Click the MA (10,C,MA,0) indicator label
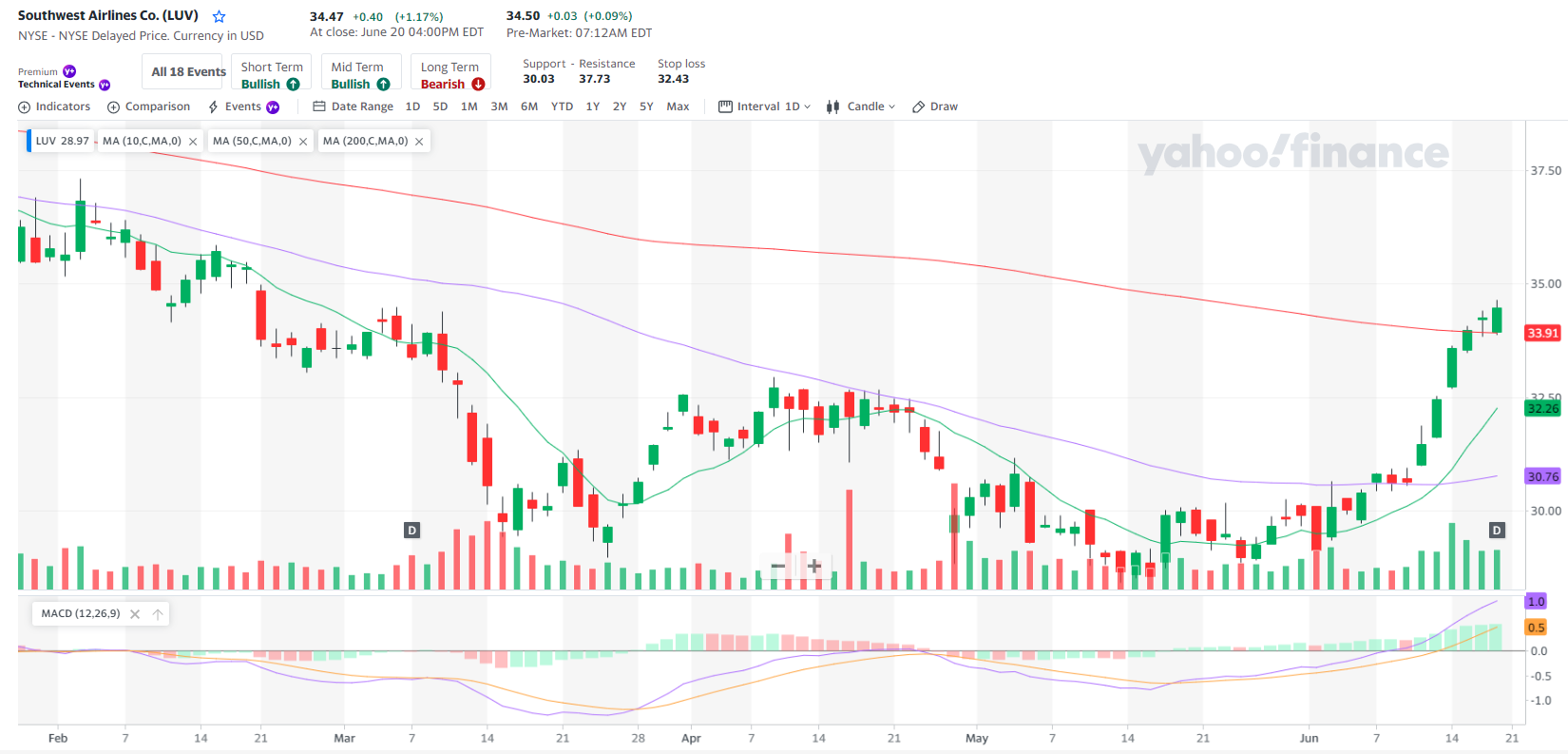Screen dimensions: 1568x754 pyautogui.click(x=142, y=141)
